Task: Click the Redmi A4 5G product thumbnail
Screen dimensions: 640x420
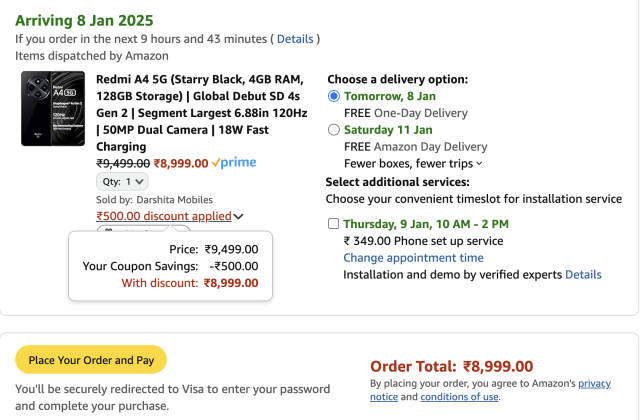Action: (52, 109)
